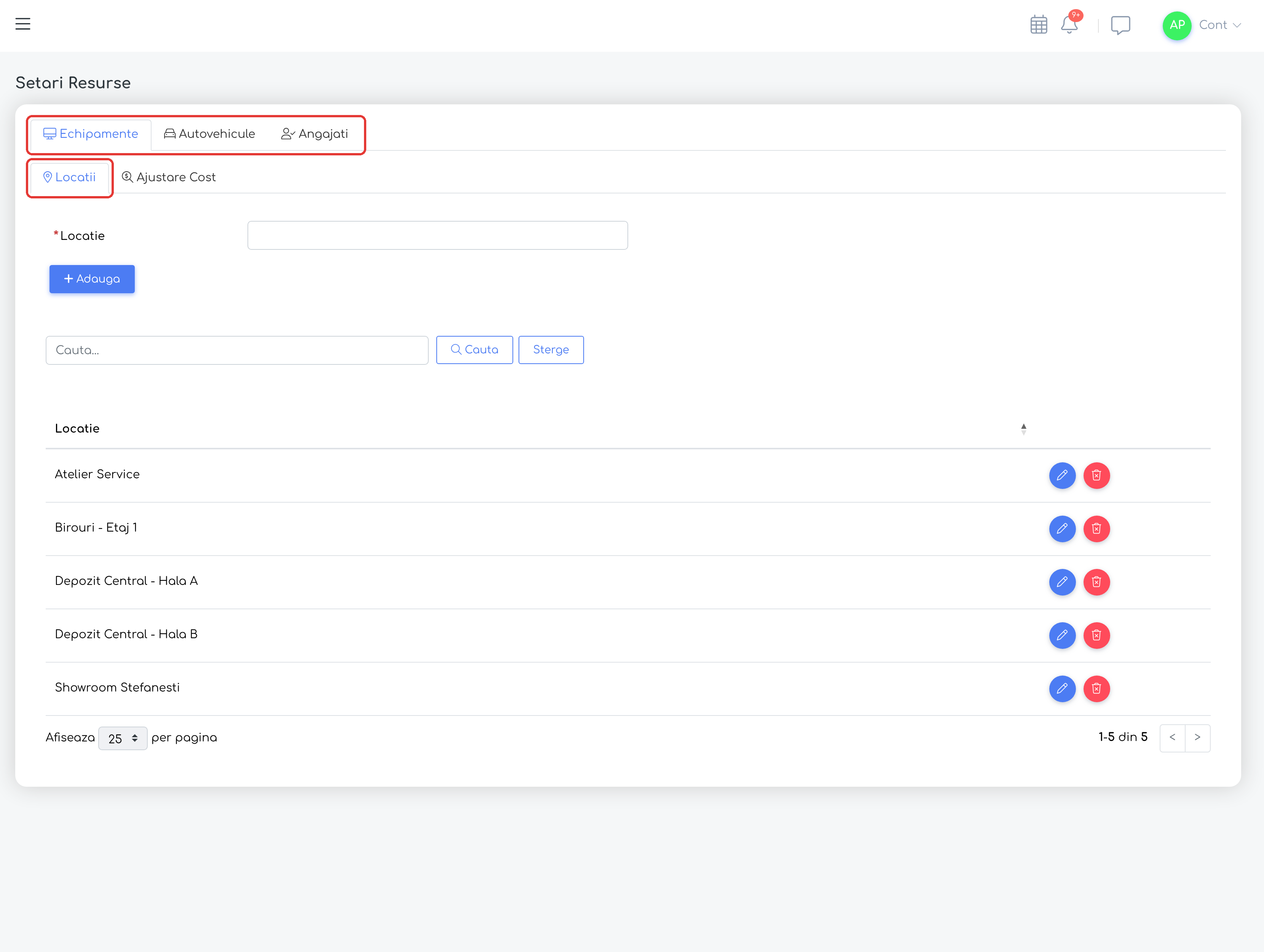Focus the Cauta search box
1264x952 pixels.
237,350
